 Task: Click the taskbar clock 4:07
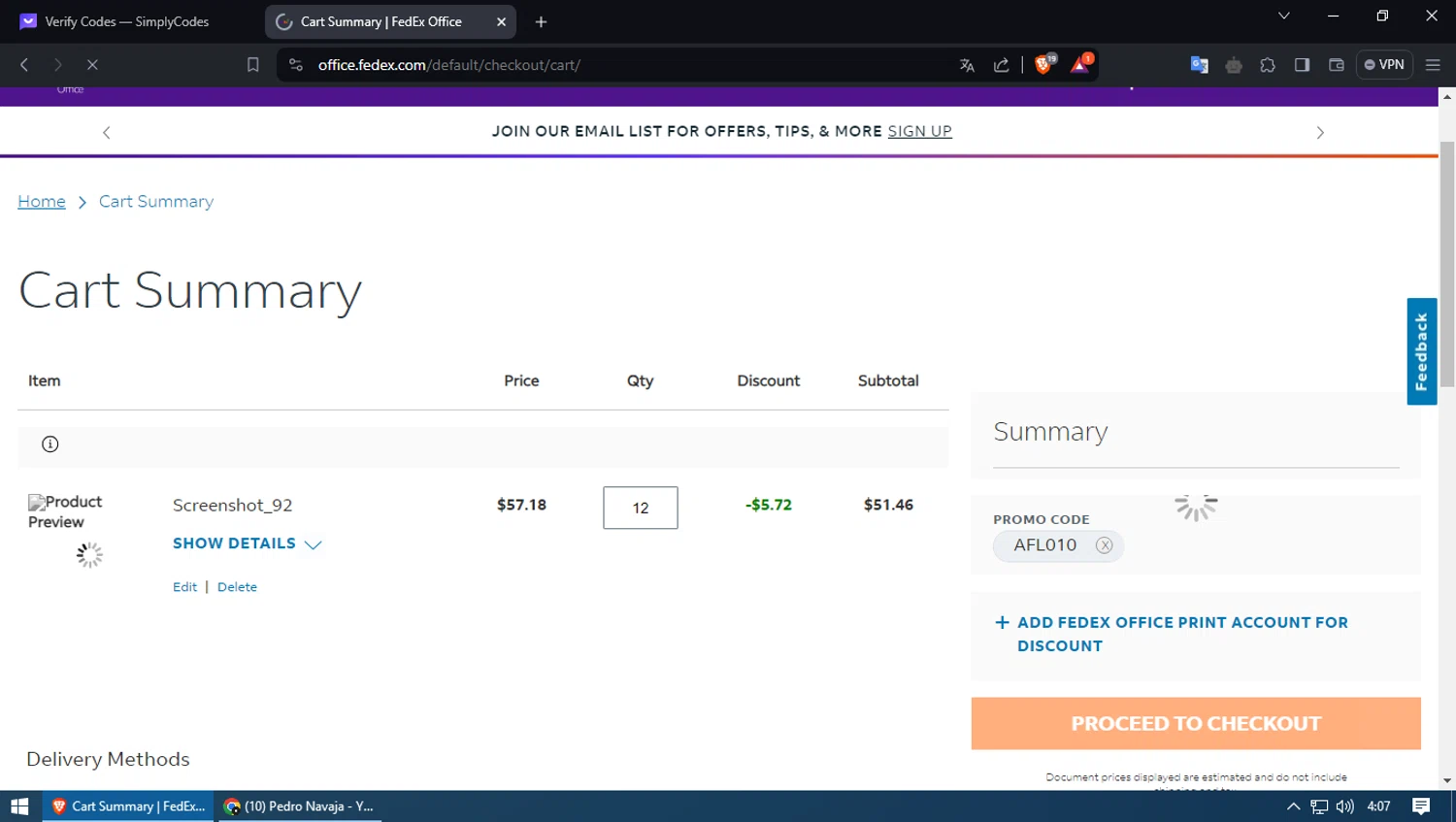pyautogui.click(x=1378, y=806)
